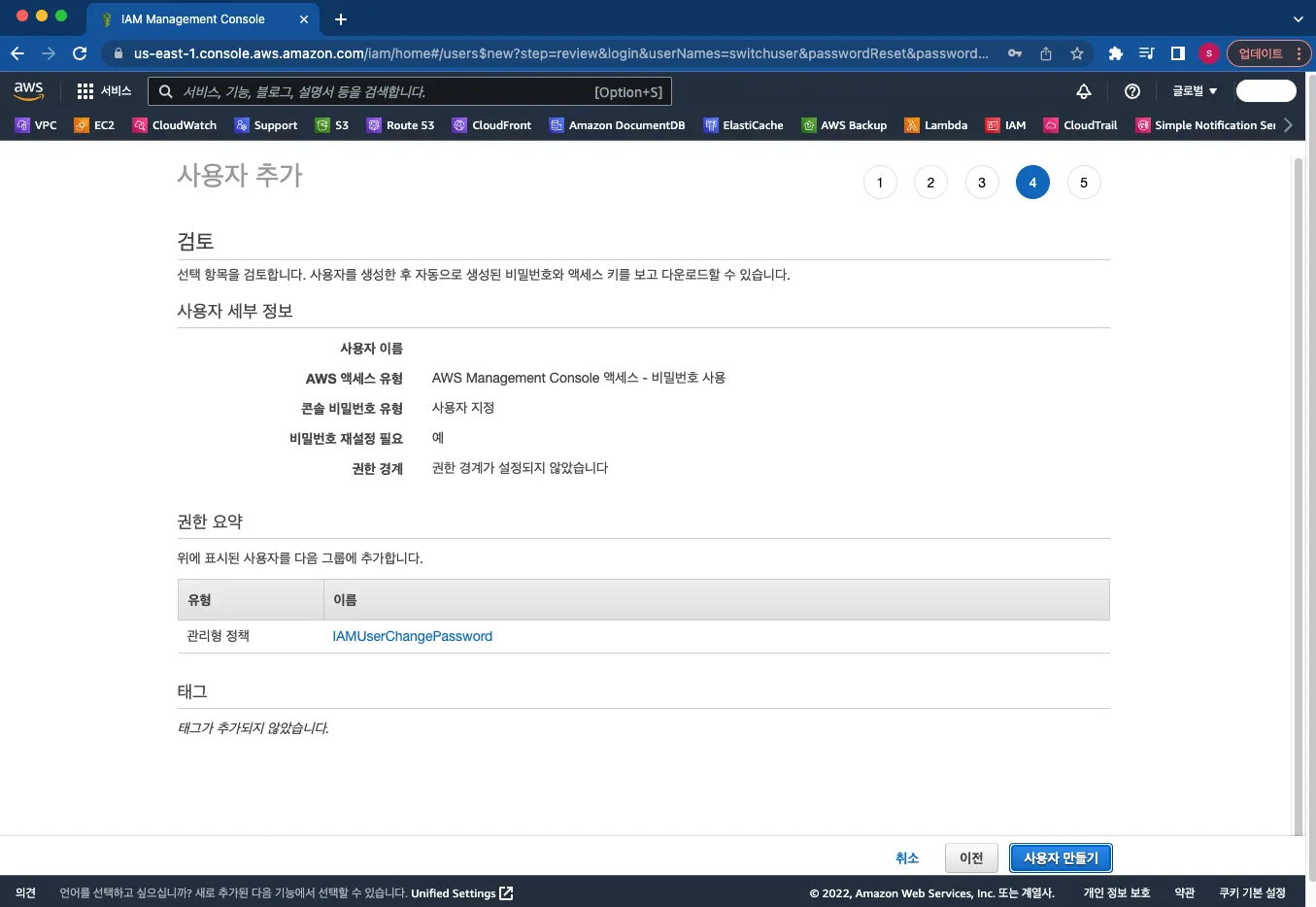Click the 사용자 지정 password type value
This screenshot has width=1316, height=907.
[x=463, y=408]
